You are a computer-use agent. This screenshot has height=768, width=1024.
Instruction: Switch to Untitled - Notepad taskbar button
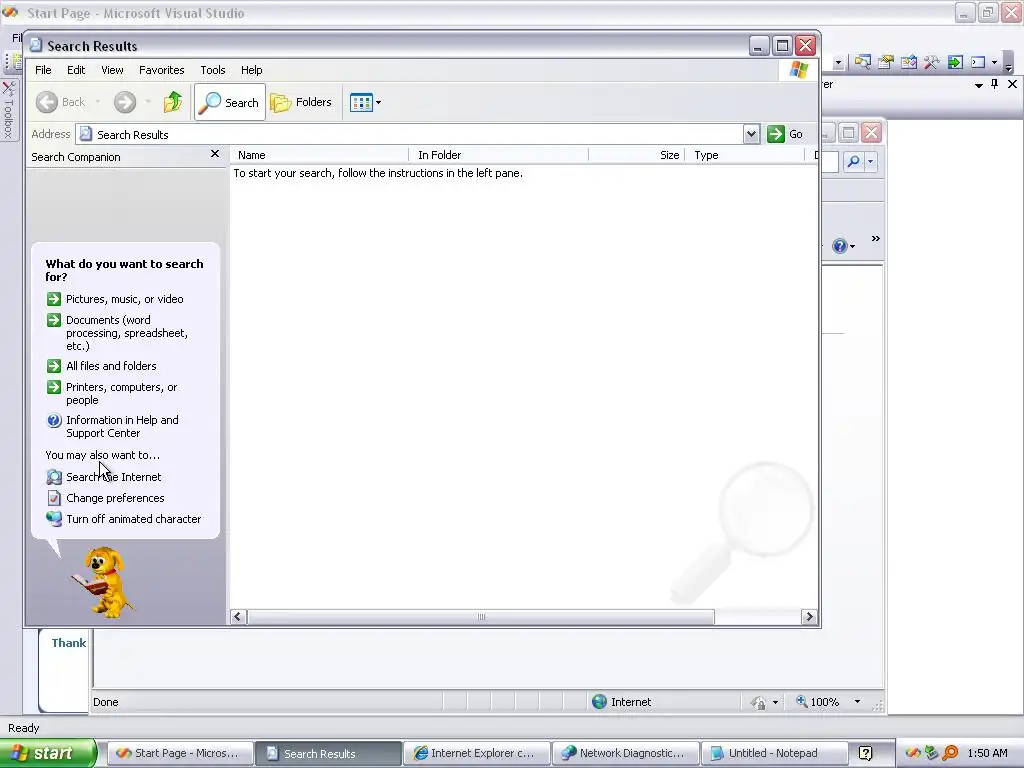[774, 753]
